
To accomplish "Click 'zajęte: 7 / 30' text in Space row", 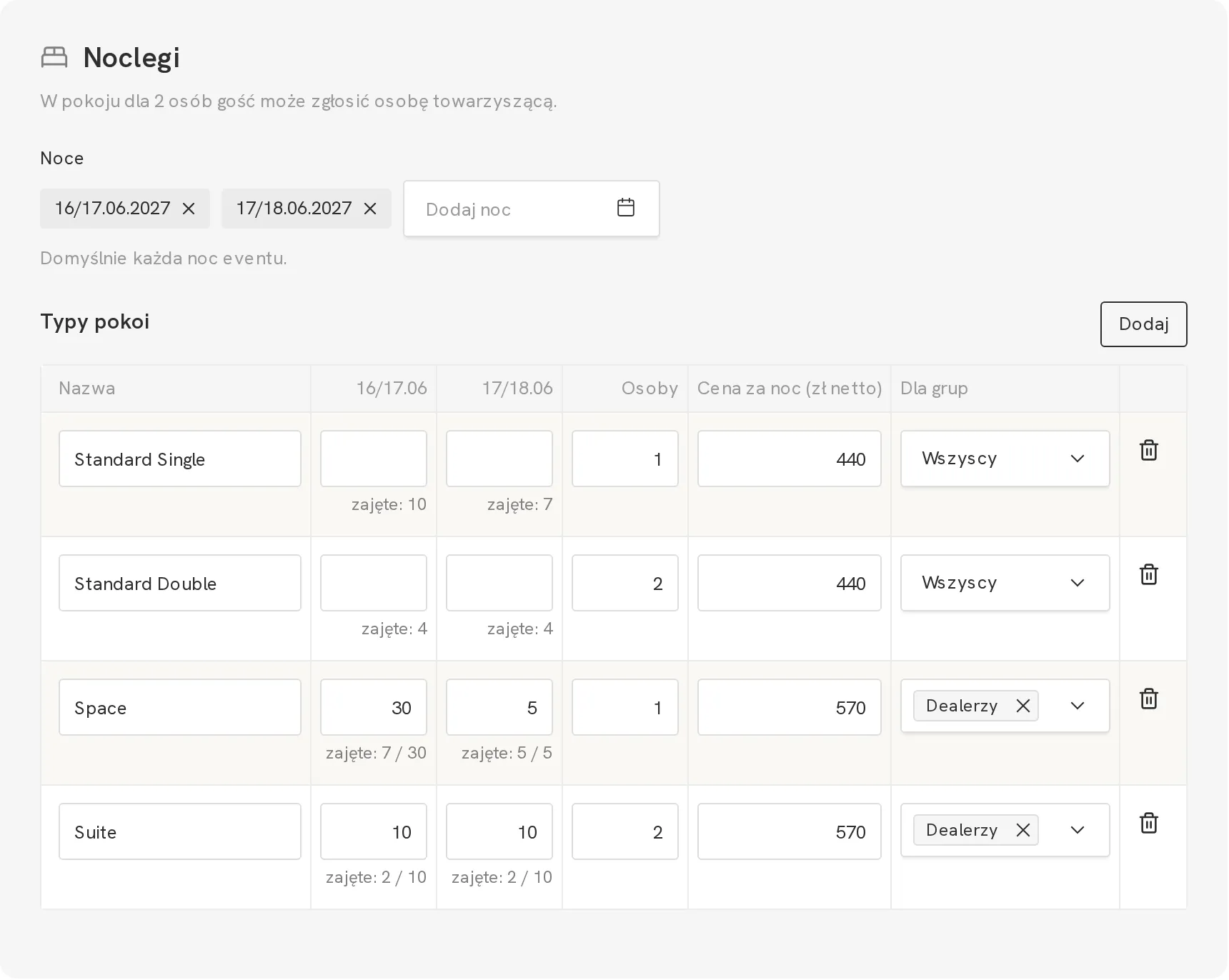I will point(376,753).
